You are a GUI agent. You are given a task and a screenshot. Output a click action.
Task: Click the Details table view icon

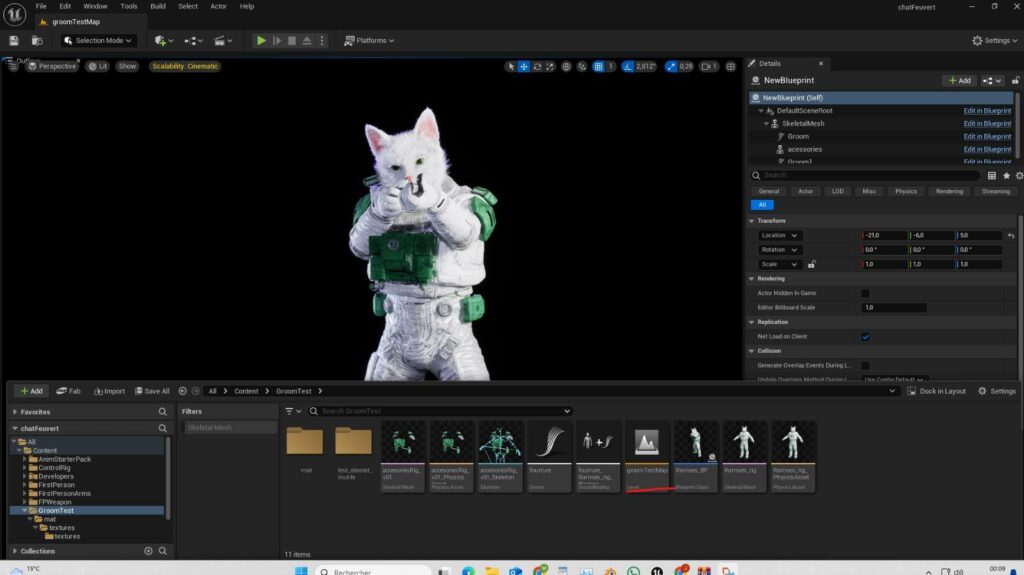pos(992,175)
